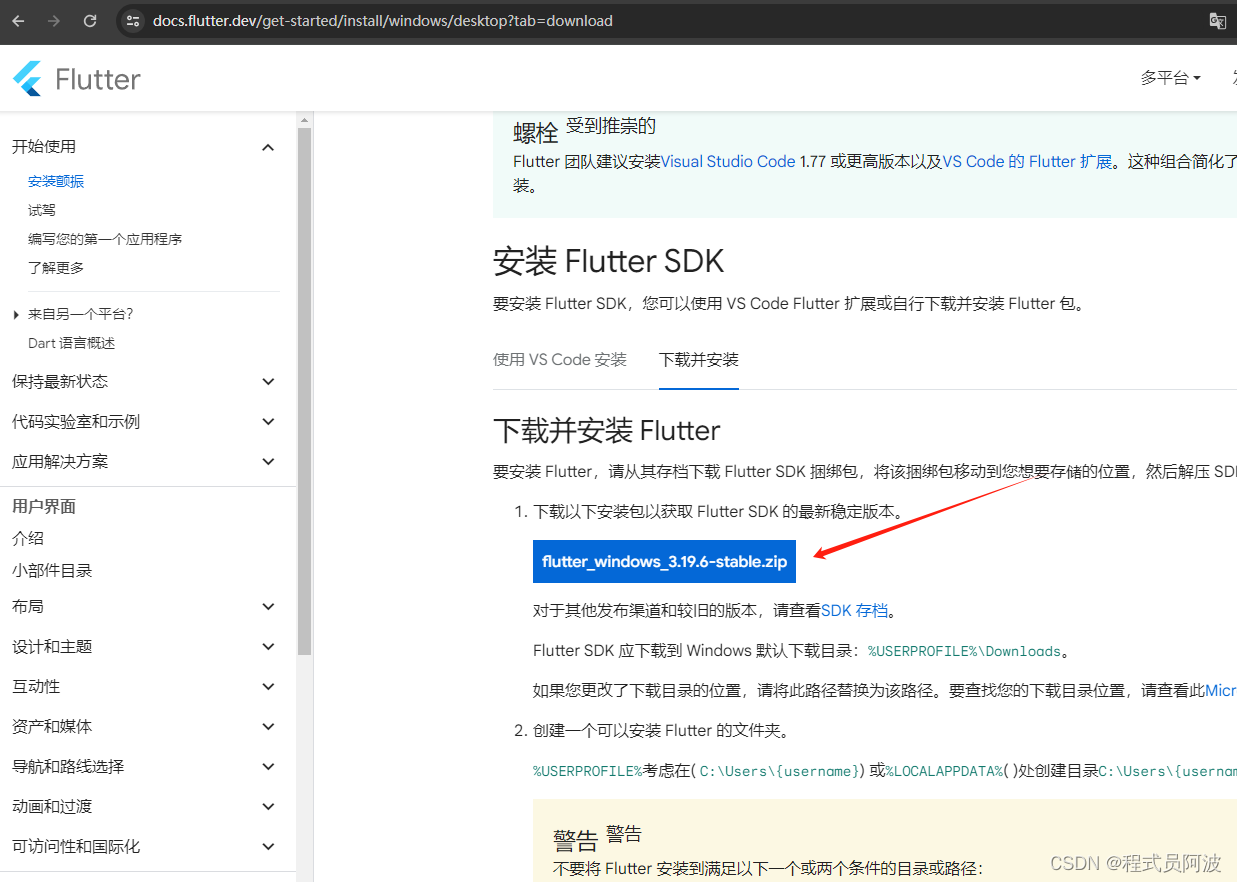Reload the page with the refresh icon
The height and width of the screenshot is (882, 1237).
point(90,21)
